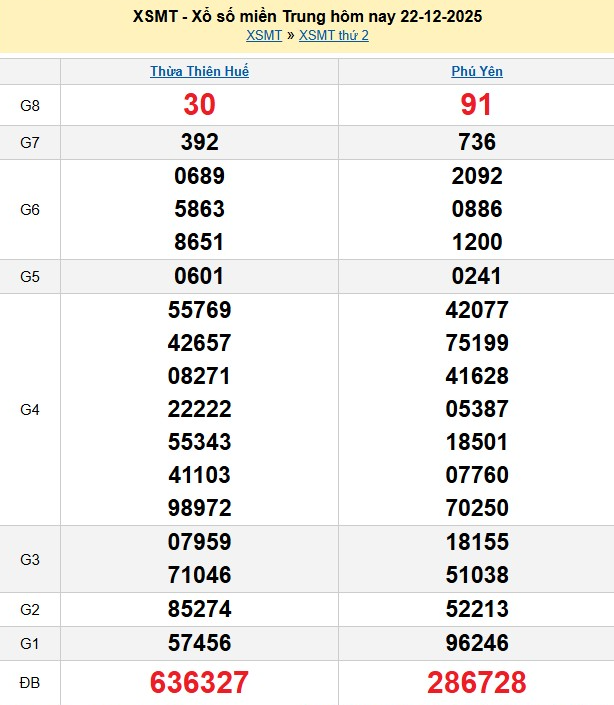Select G4 number 70250
Image resolution: width=614 pixels, height=705 pixels.
click(x=477, y=508)
